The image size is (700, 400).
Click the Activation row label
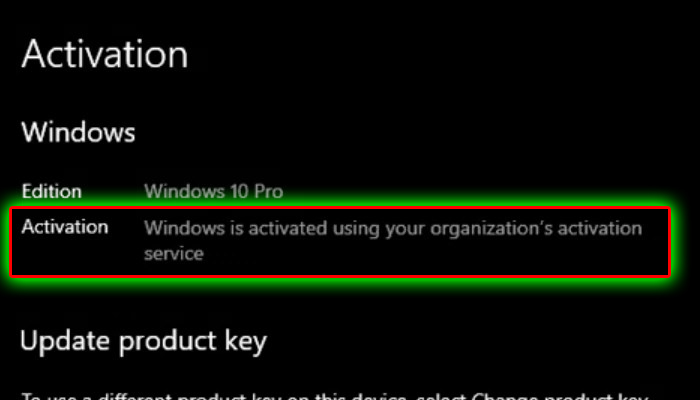click(x=65, y=227)
